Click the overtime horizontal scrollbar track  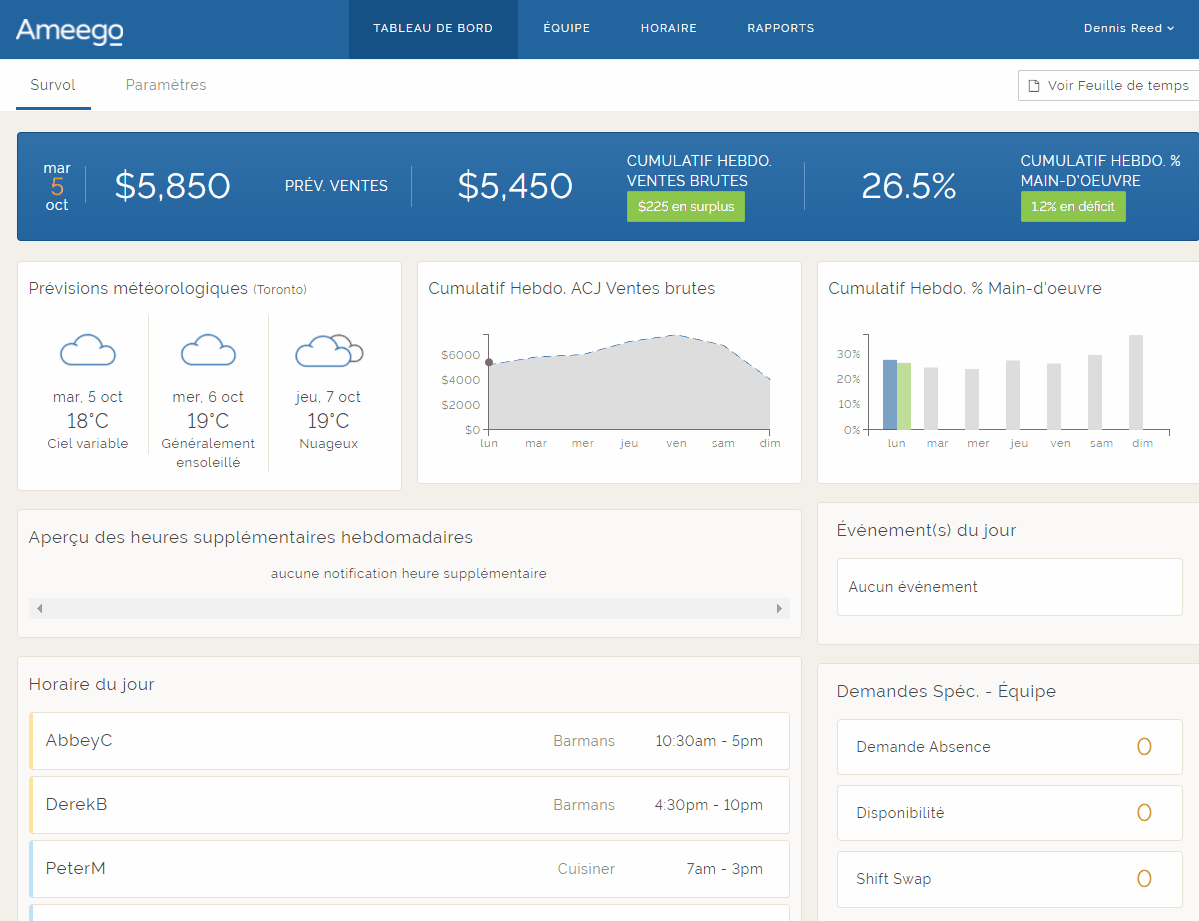coord(409,608)
